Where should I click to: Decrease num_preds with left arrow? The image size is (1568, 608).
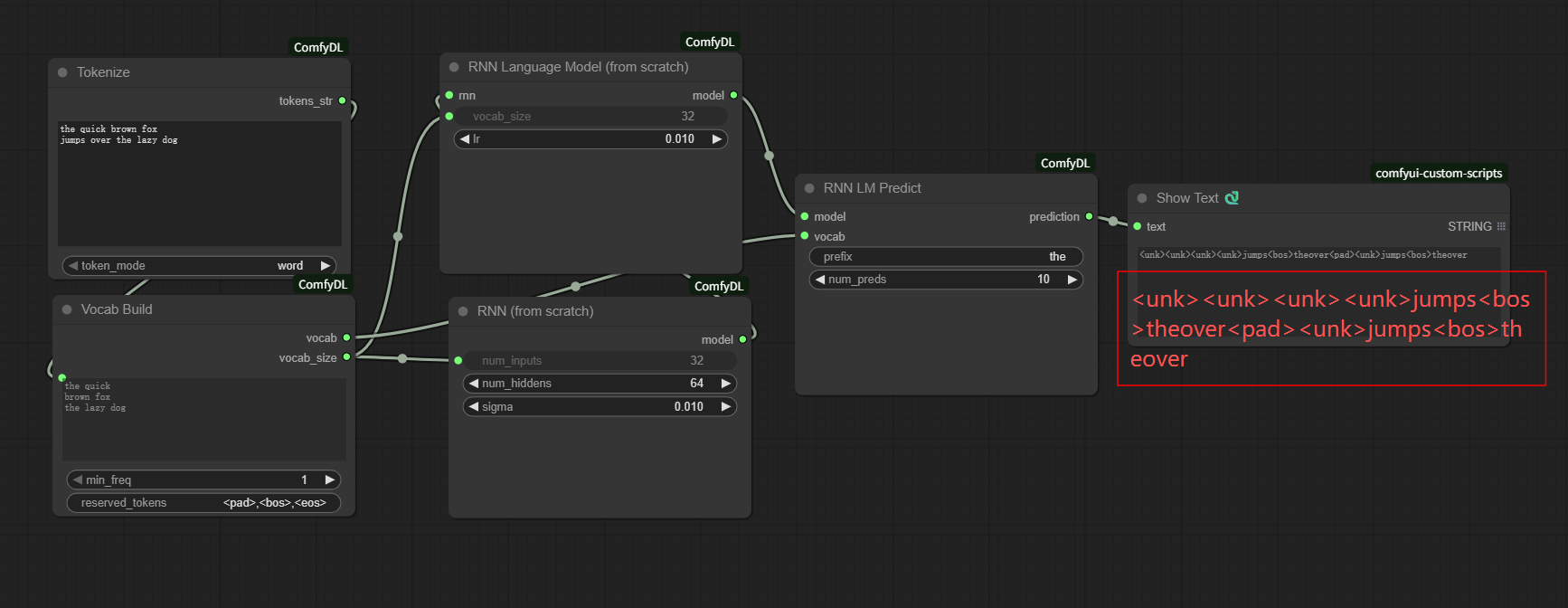click(x=820, y=280)
